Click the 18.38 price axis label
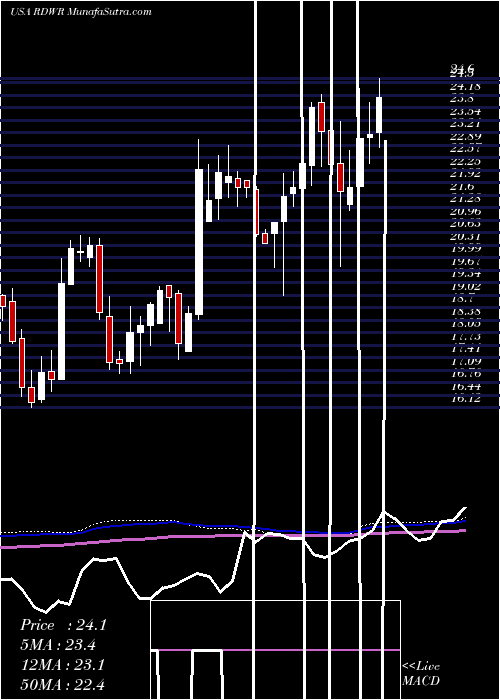Image resolution: width=500 pixels, height=700 pixels. (465, 312)
